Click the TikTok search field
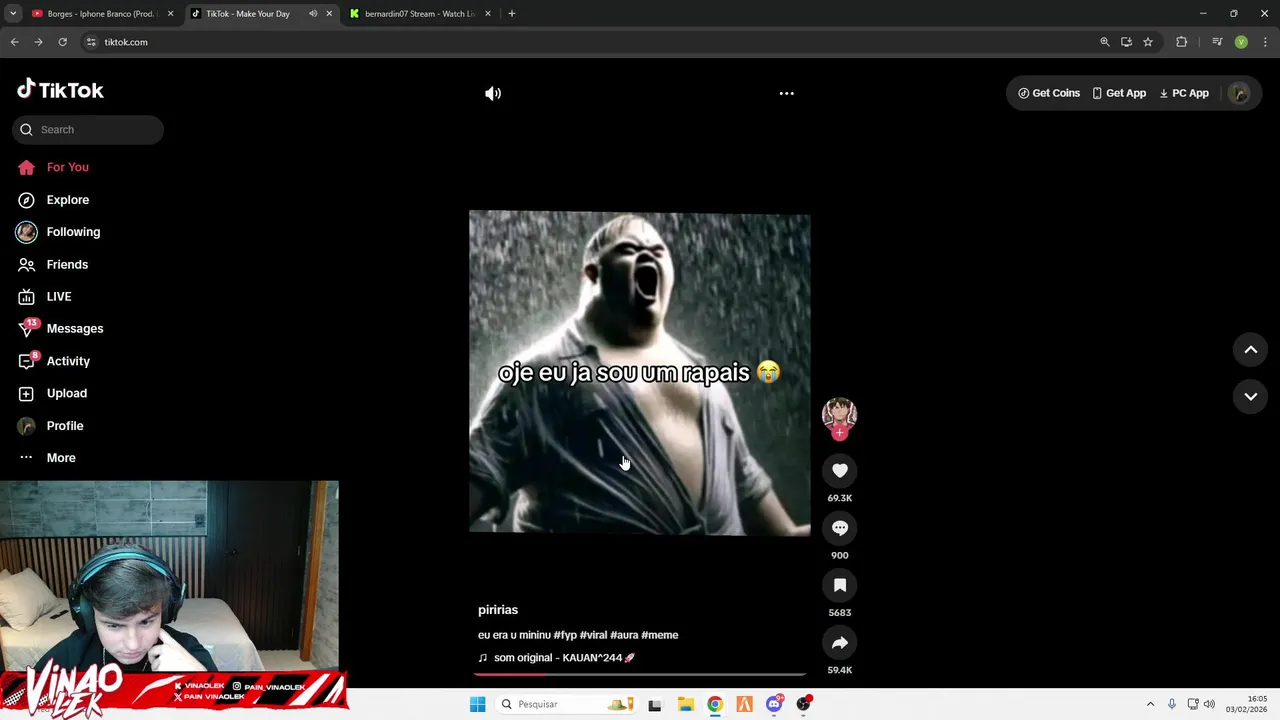 (x=88, y=129)
